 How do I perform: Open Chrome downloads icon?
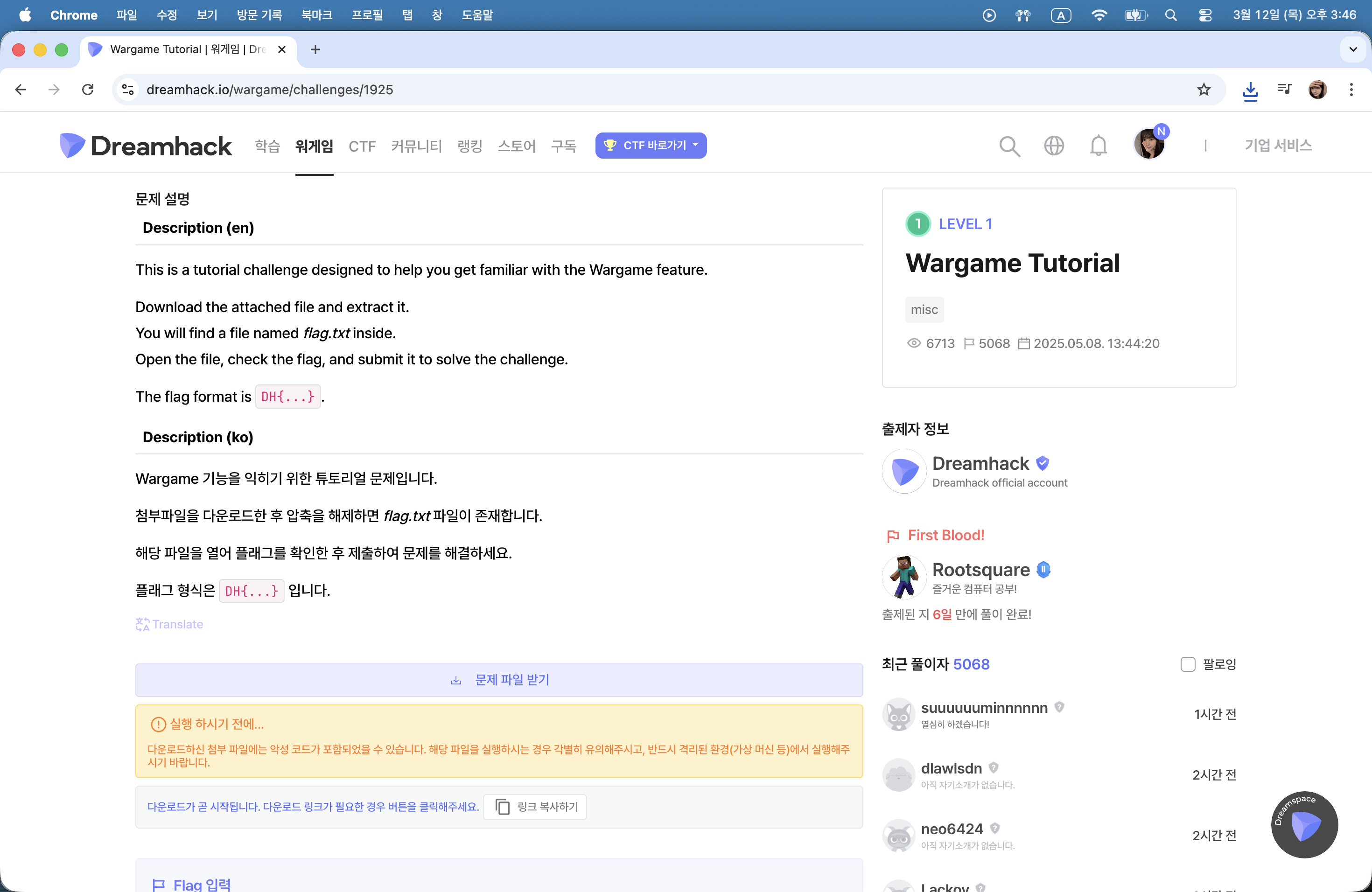[x=1250, y=91]
